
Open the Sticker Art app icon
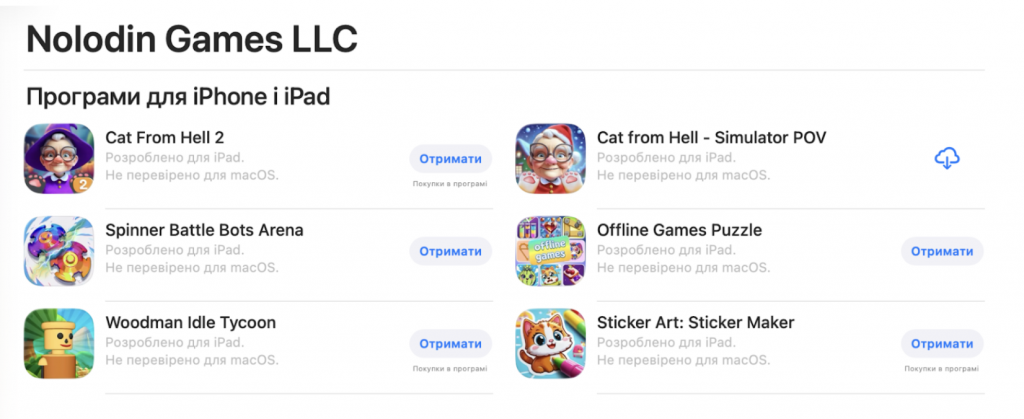tap(551, 343)
